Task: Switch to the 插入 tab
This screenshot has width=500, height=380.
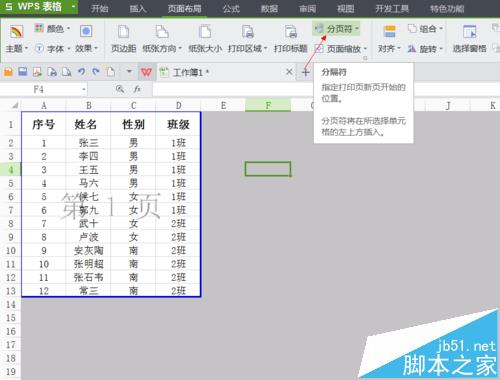Action: [138, 8]
